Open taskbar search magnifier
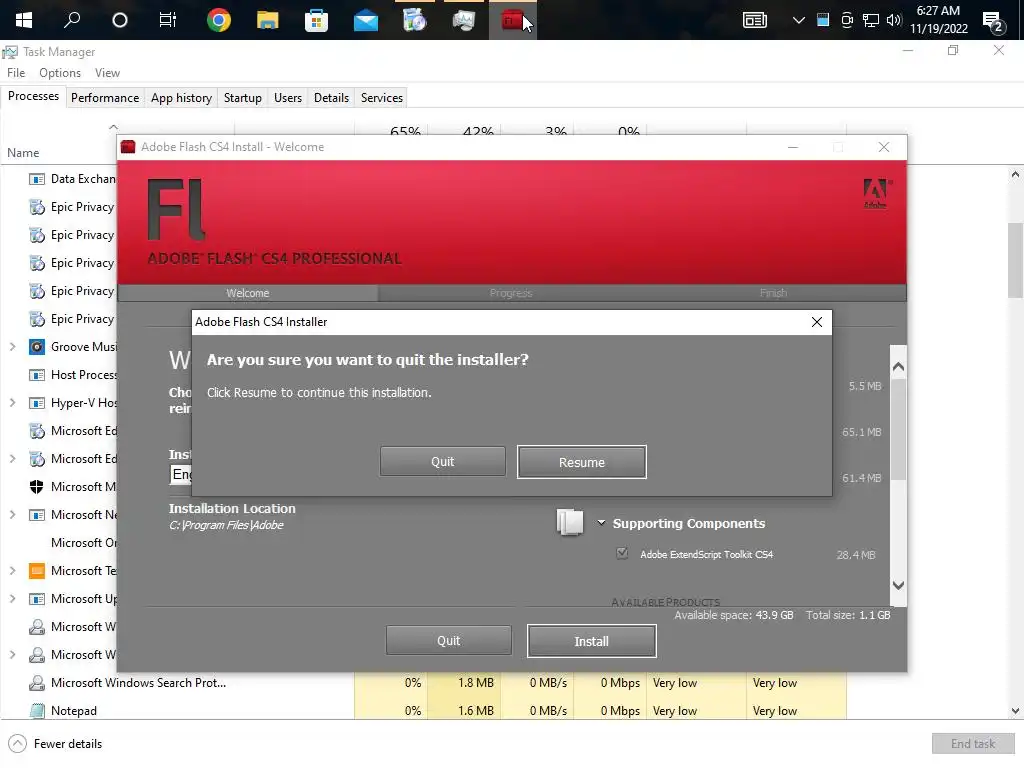 coord(72,20)
